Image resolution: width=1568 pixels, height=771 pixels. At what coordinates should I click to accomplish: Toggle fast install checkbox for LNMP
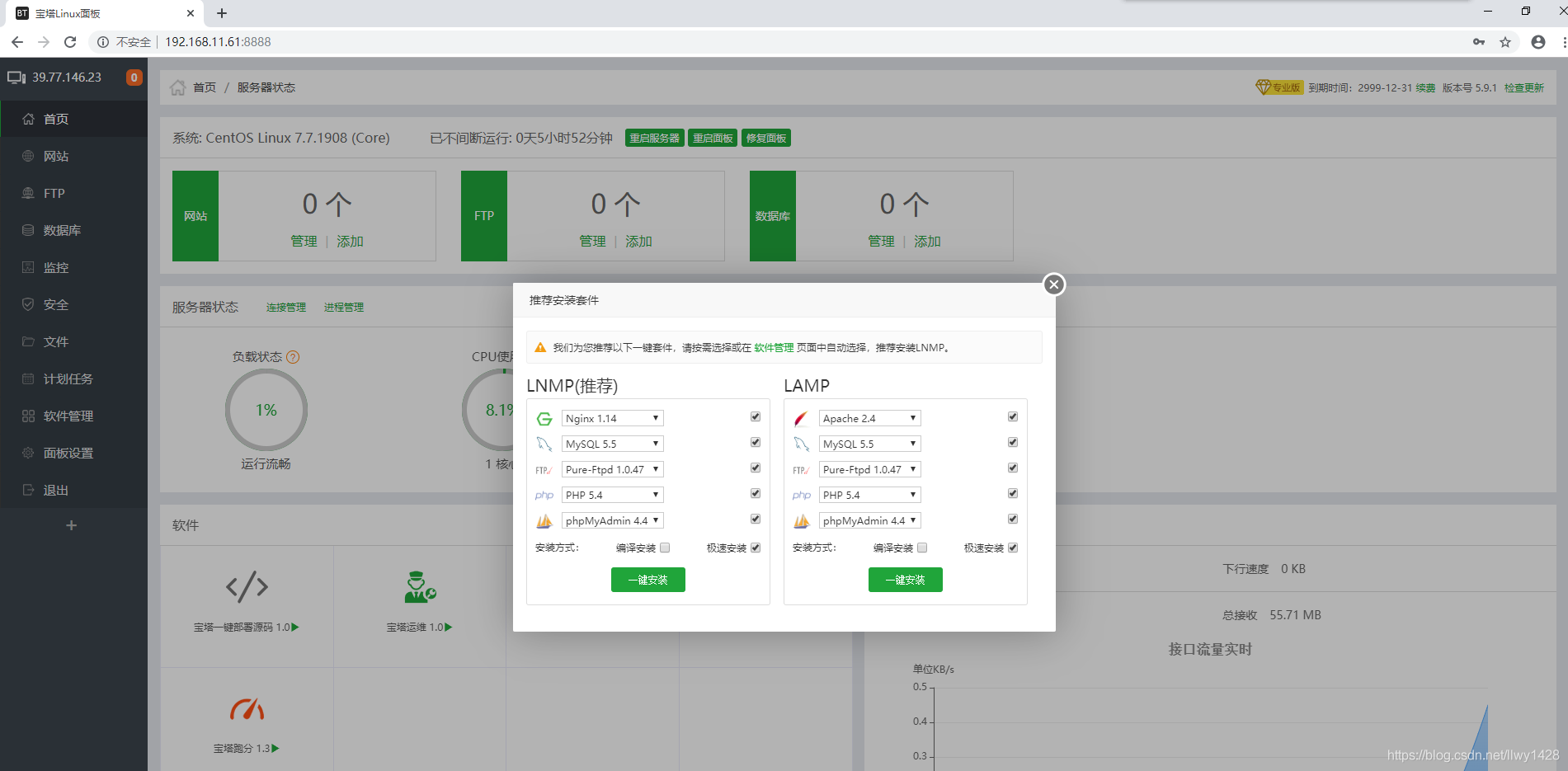(x=756, y=548)
